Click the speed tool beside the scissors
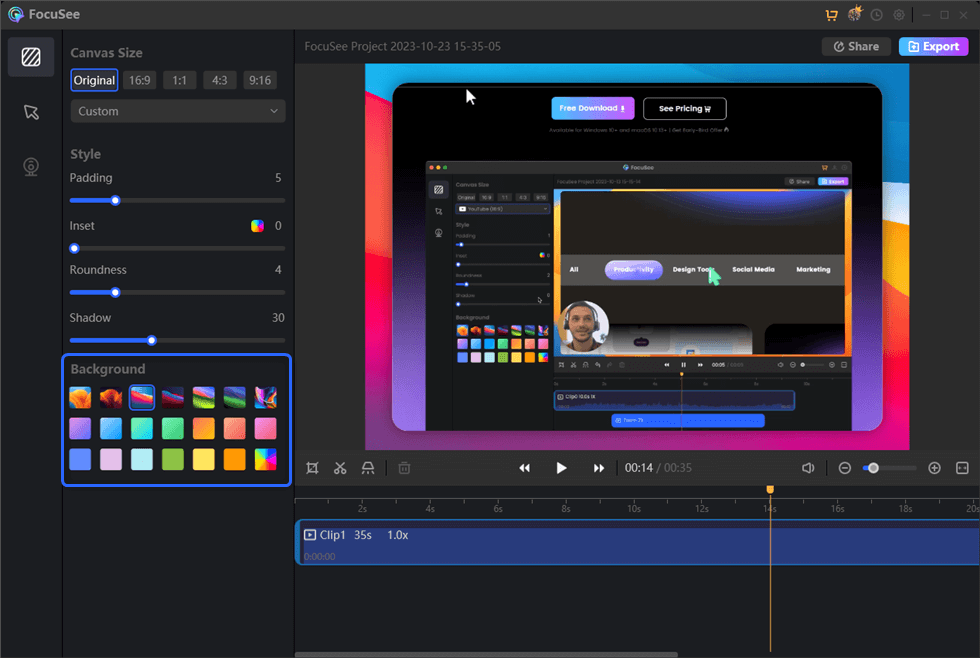The width and height of the screenshot is (980, 658). [x=368, y=468]
